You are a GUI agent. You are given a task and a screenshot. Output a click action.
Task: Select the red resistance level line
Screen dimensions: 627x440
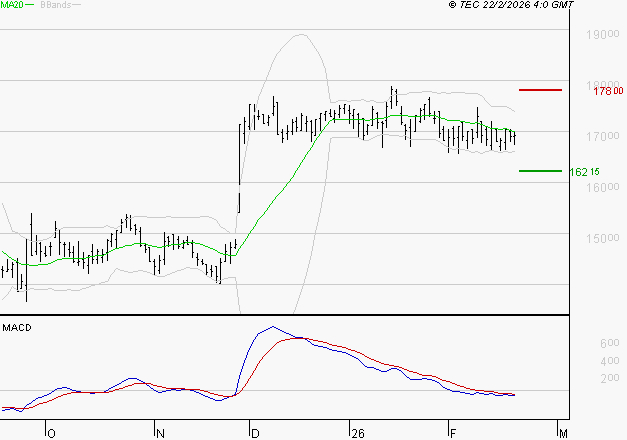(x=540, y=90)
